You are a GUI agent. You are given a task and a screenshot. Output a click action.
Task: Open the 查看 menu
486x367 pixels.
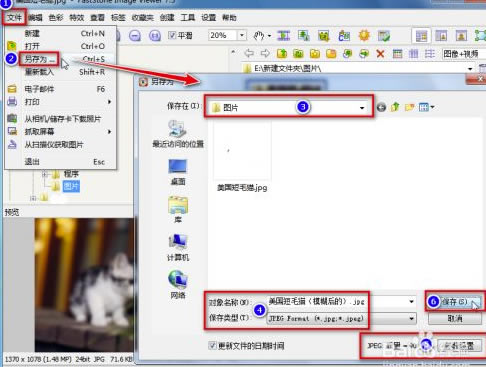[x=97, y=17]
